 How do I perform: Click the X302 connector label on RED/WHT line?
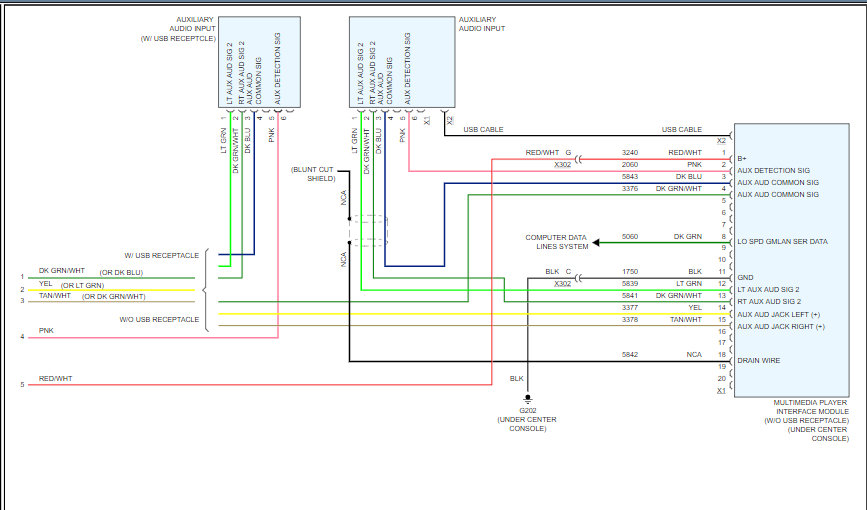tap(562, 165)
